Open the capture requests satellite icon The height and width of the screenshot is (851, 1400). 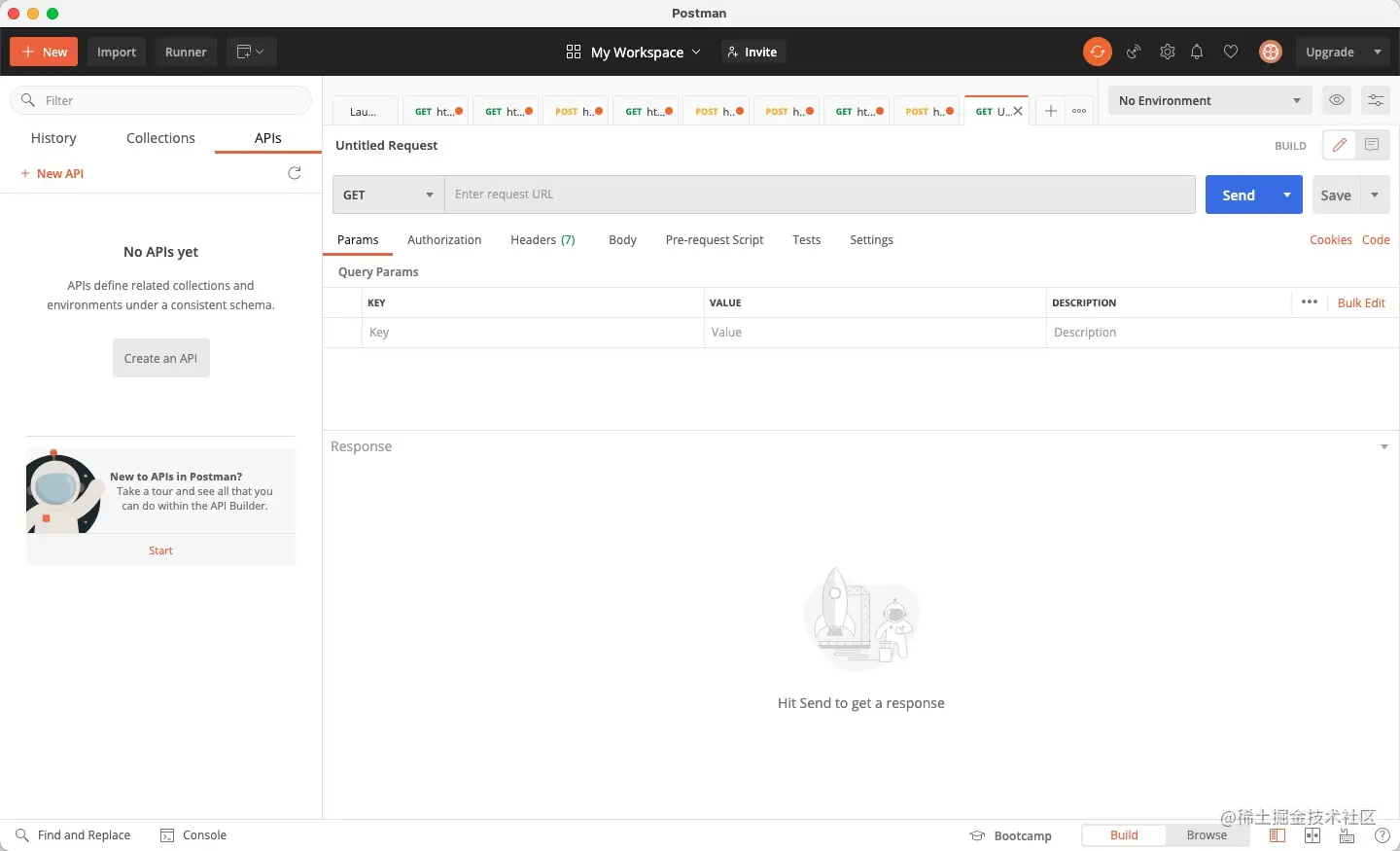point(1134,52)
